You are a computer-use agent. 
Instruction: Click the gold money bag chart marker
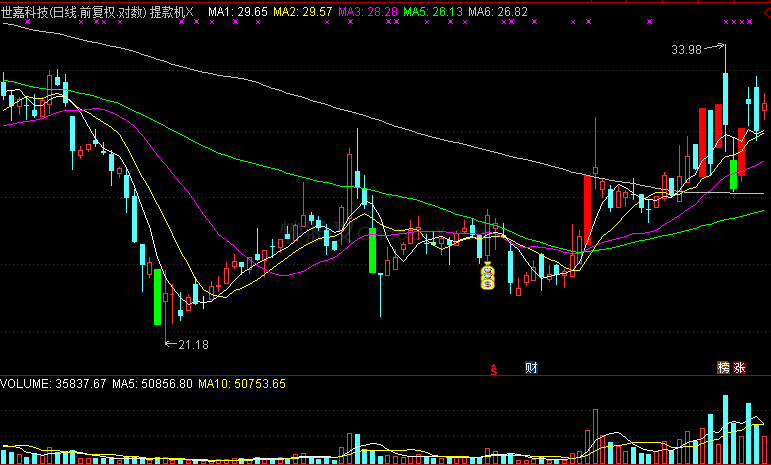[x=487, y=276]
